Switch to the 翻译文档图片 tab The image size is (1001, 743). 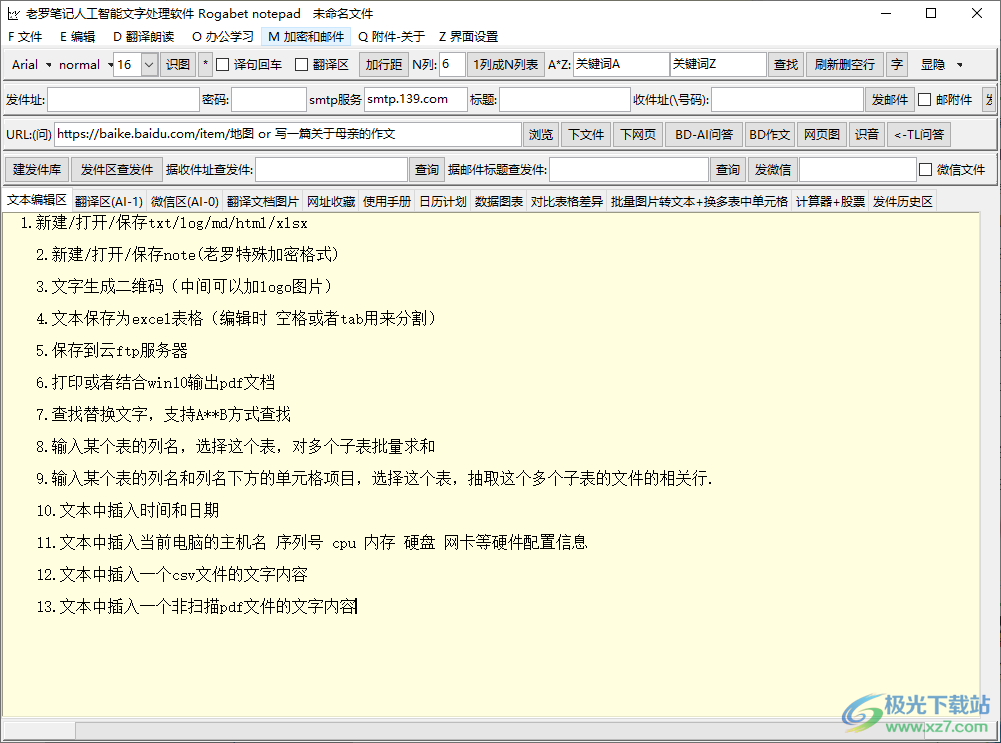262,202
